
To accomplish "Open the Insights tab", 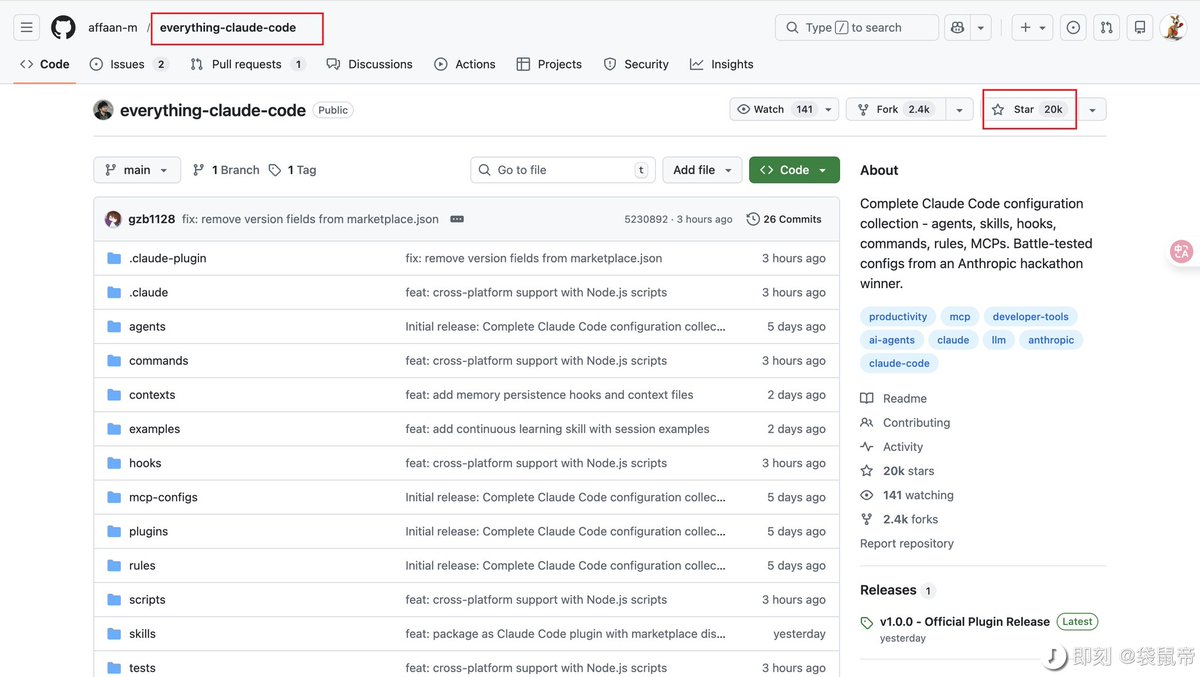I will coord(721,64).
